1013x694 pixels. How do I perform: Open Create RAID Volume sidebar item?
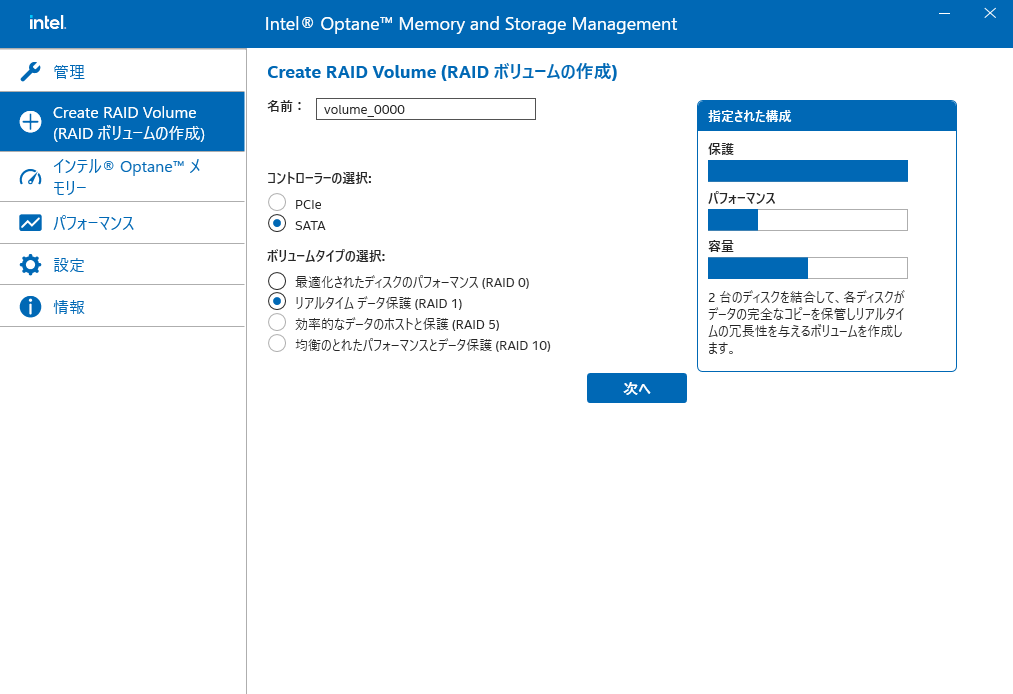[x=122, y=121]
